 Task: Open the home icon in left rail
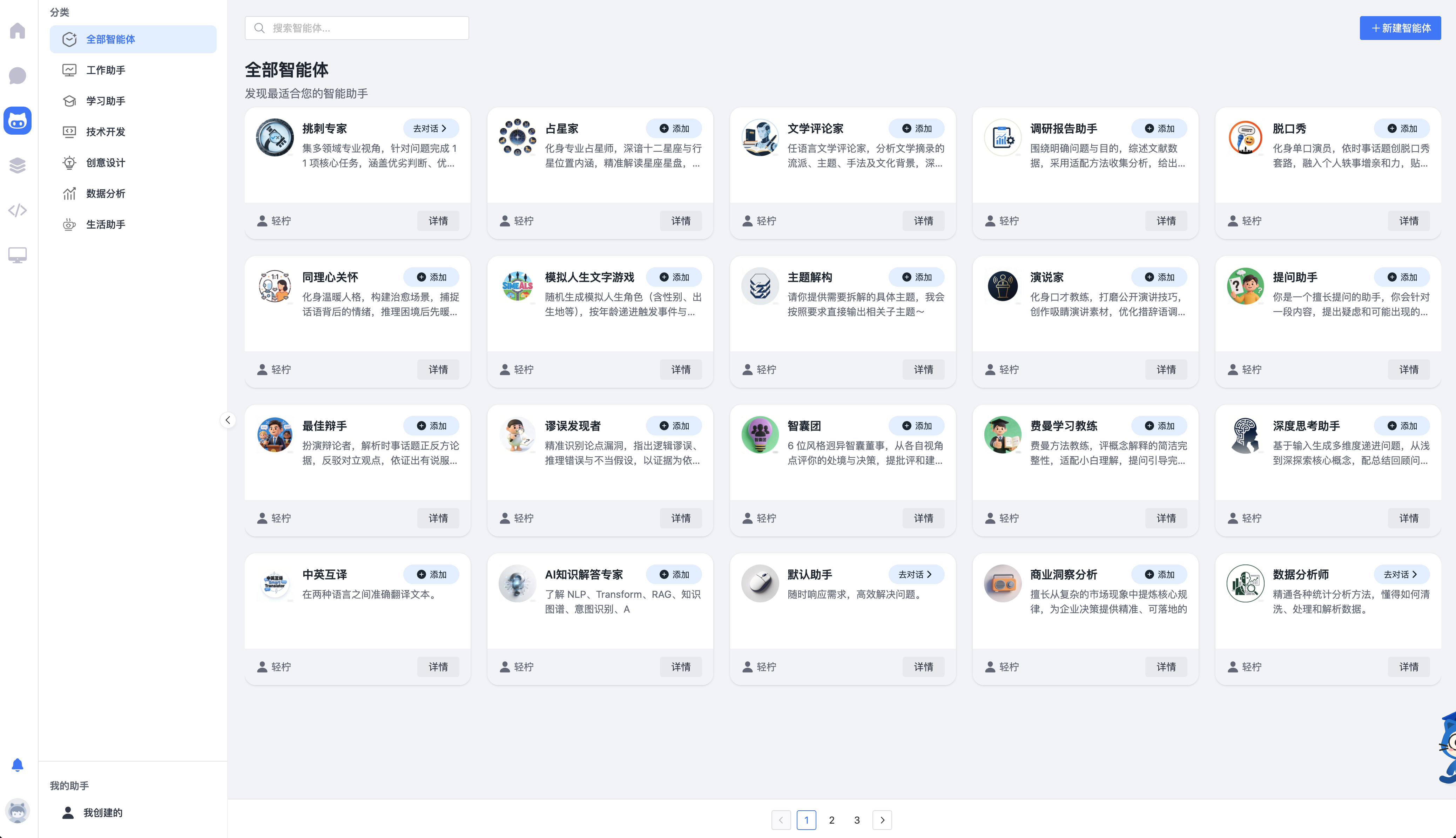tap(17, 31)
